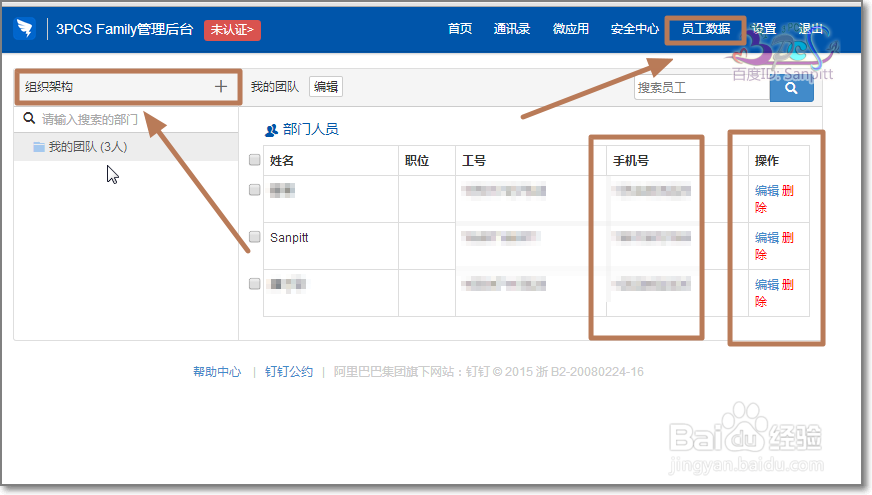This screenshot has width=872, height=495.
Task: Open the 帮助中心 footer link
Action: (217, 372)
